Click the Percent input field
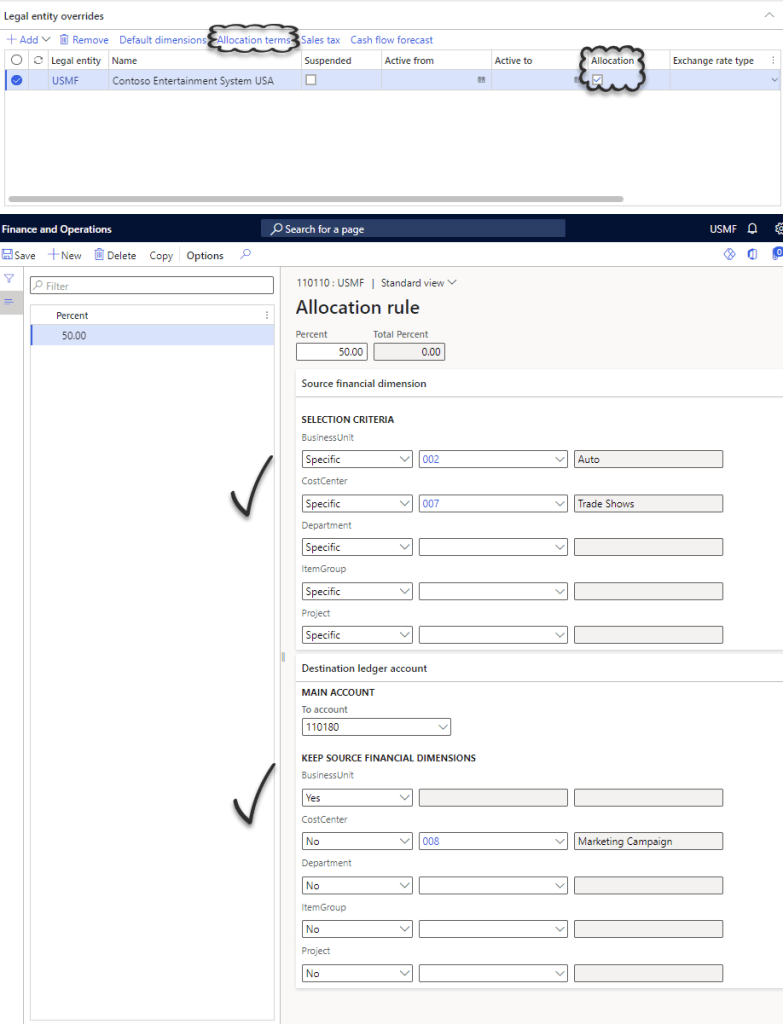 click(x=332, y=352)
